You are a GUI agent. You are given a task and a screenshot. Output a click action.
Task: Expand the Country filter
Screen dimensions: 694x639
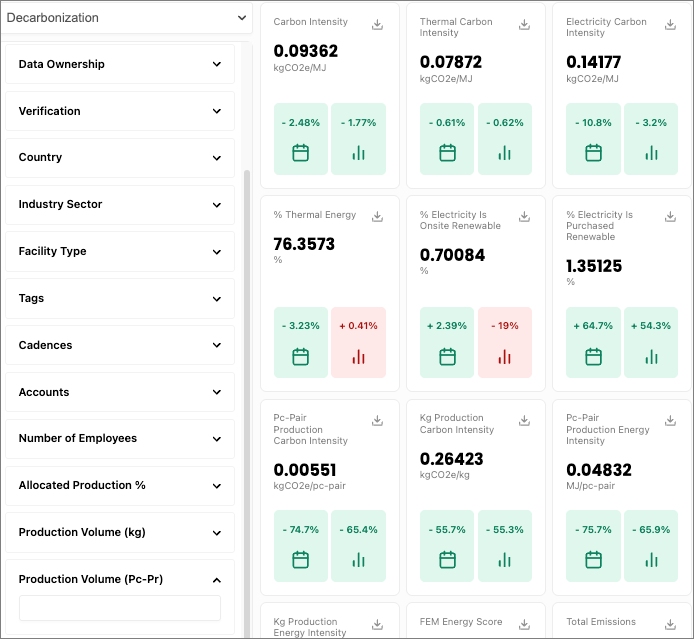point(120,158)
